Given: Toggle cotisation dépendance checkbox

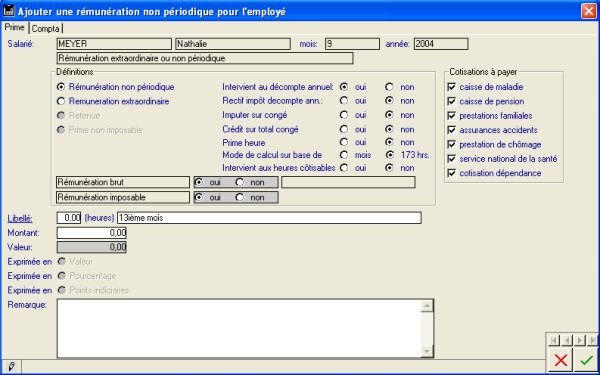Looking at the screenshot, I should point(452,173).
